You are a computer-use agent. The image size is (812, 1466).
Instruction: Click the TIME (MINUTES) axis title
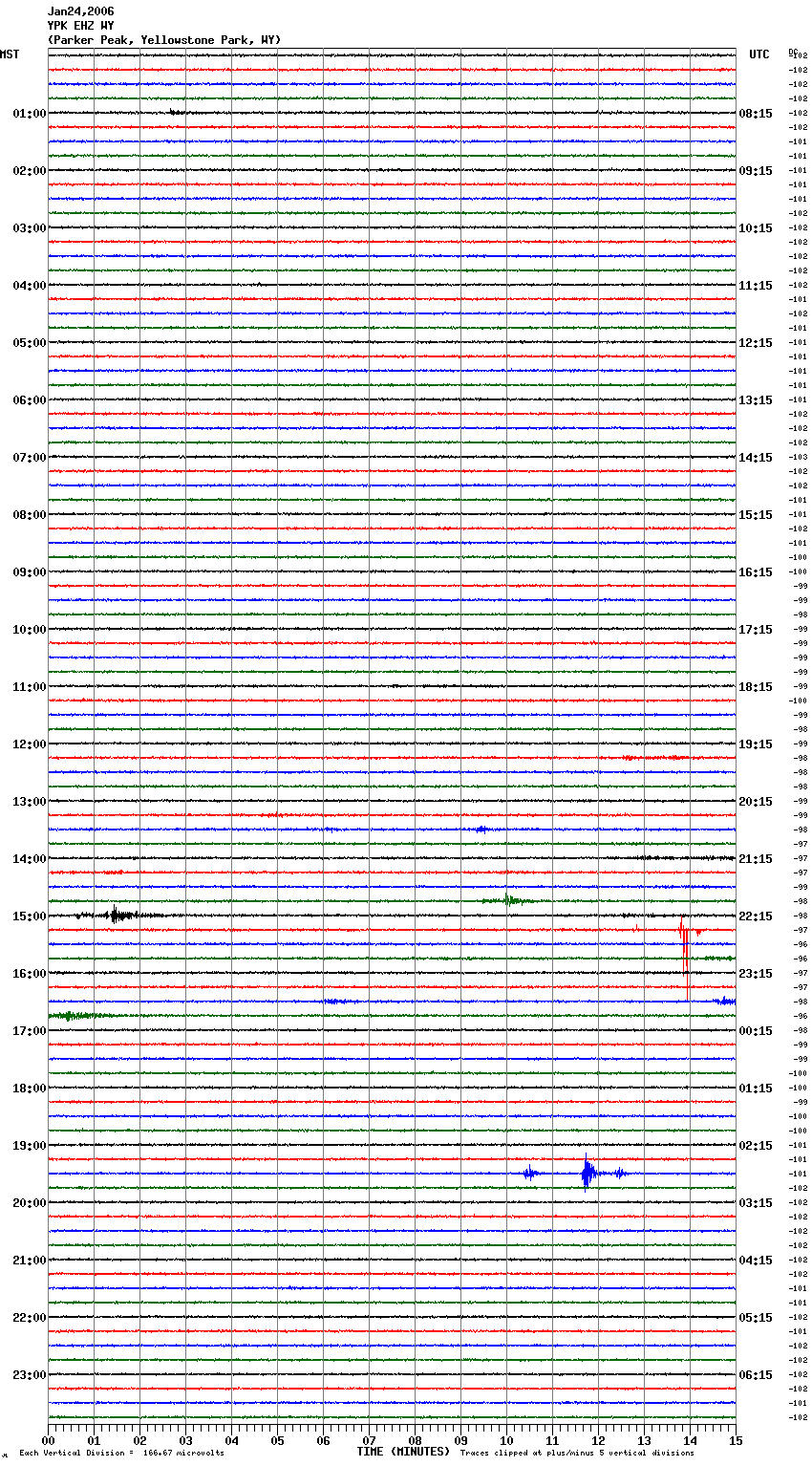point(403,1452)
